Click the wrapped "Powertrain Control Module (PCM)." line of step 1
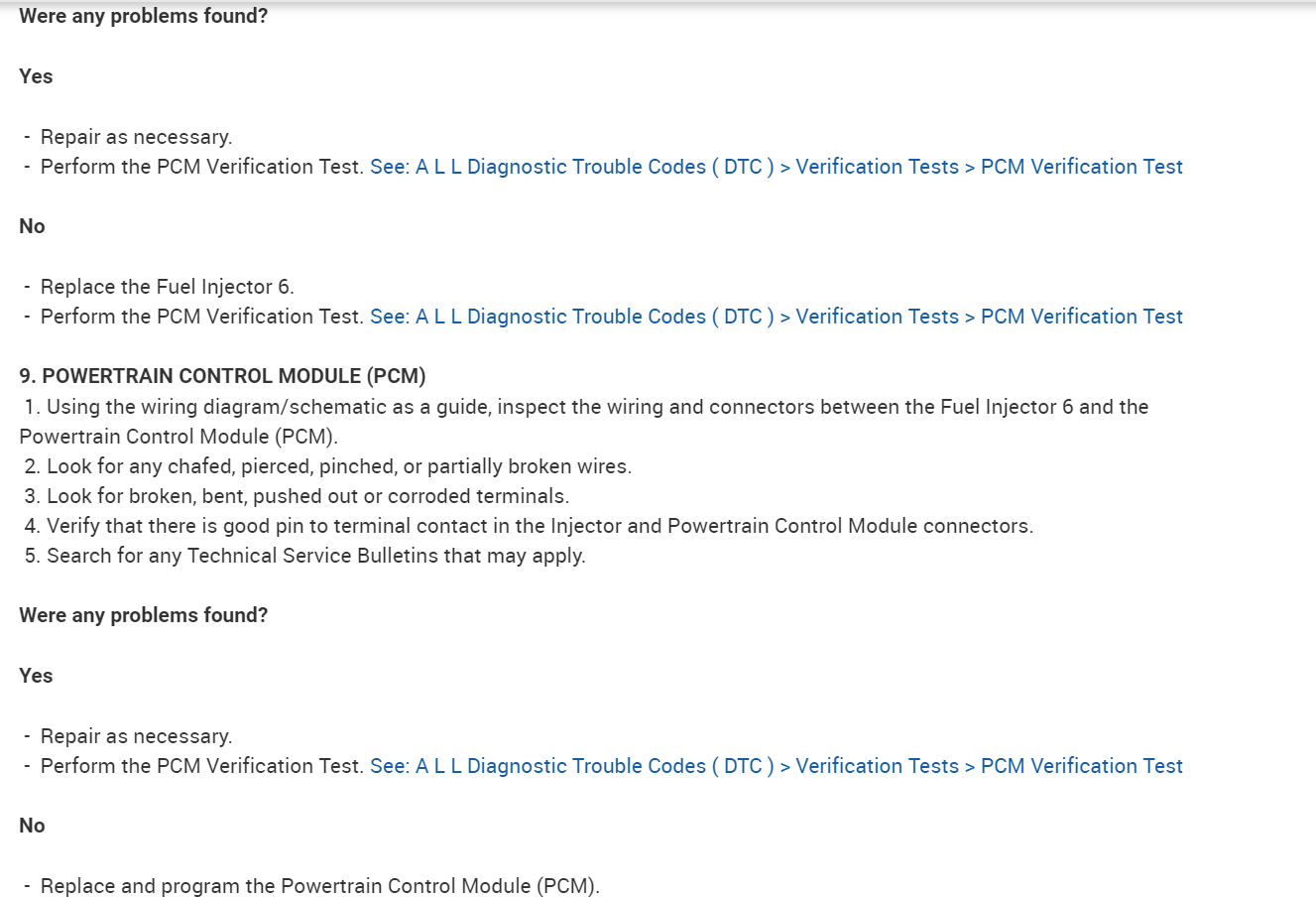The height and width of the screenshot is (897, 1316). tap(179, 437)
